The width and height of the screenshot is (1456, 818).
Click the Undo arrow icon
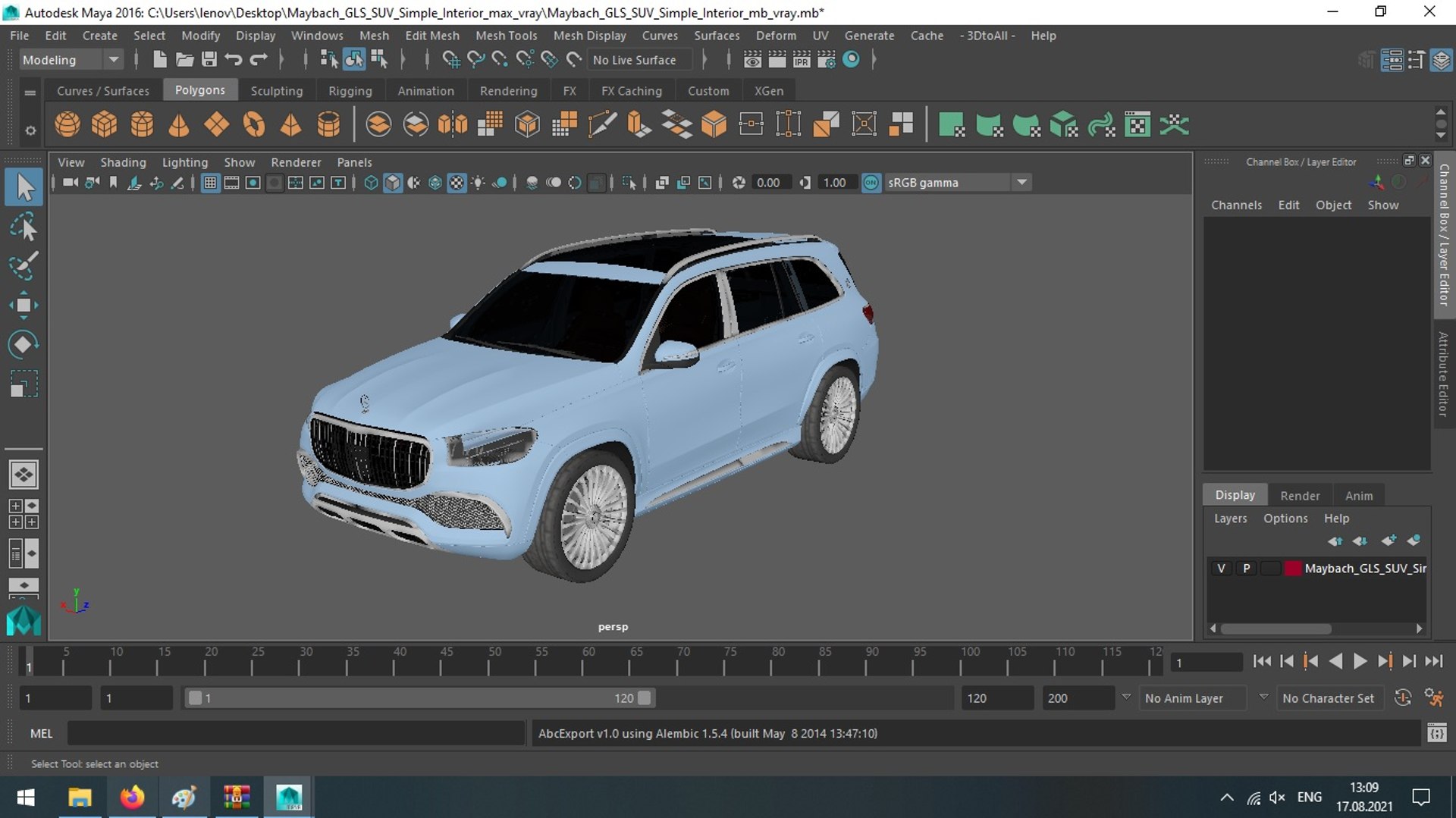234,59
